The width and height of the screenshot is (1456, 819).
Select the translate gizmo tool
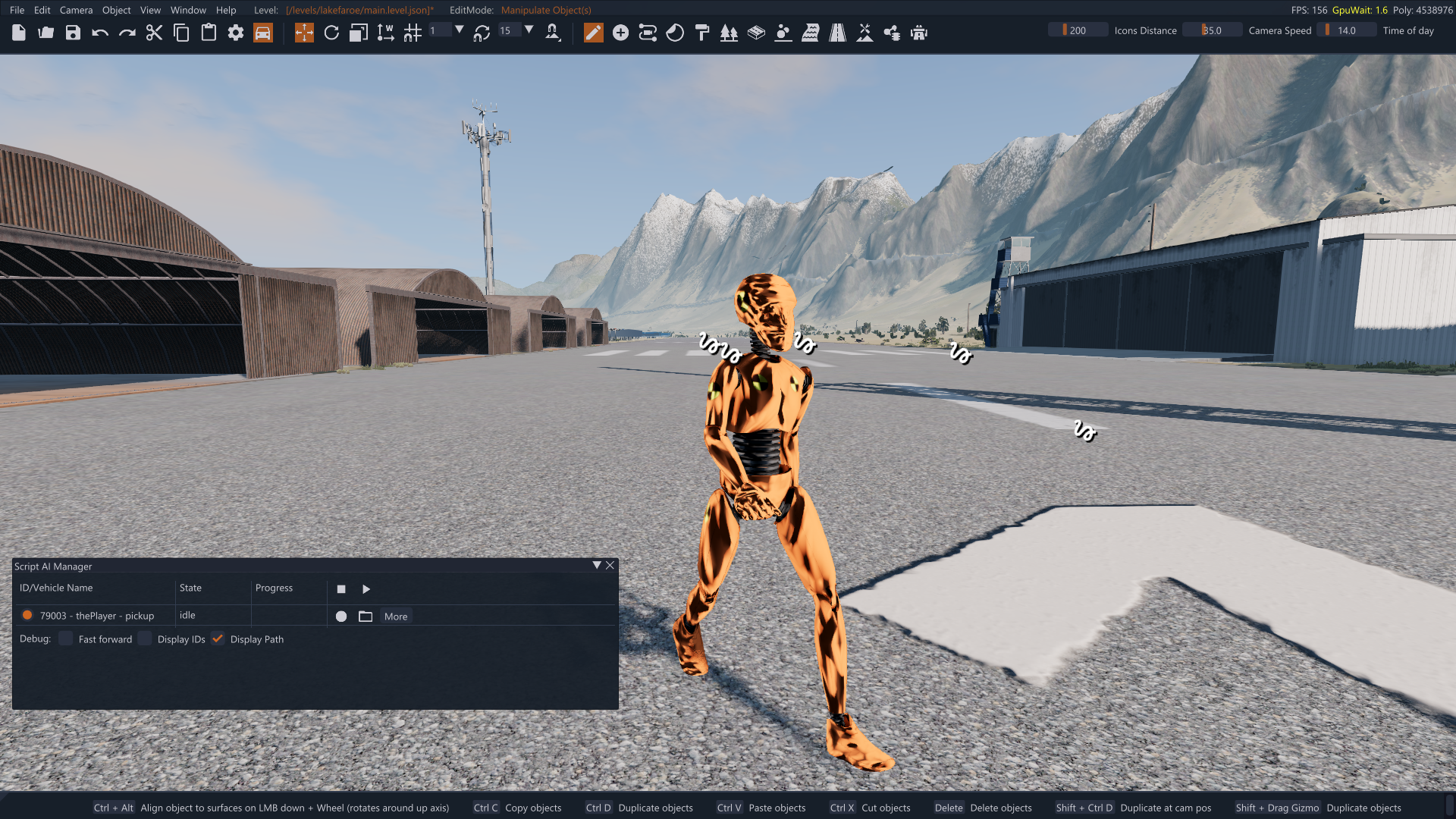click(304, 33)
